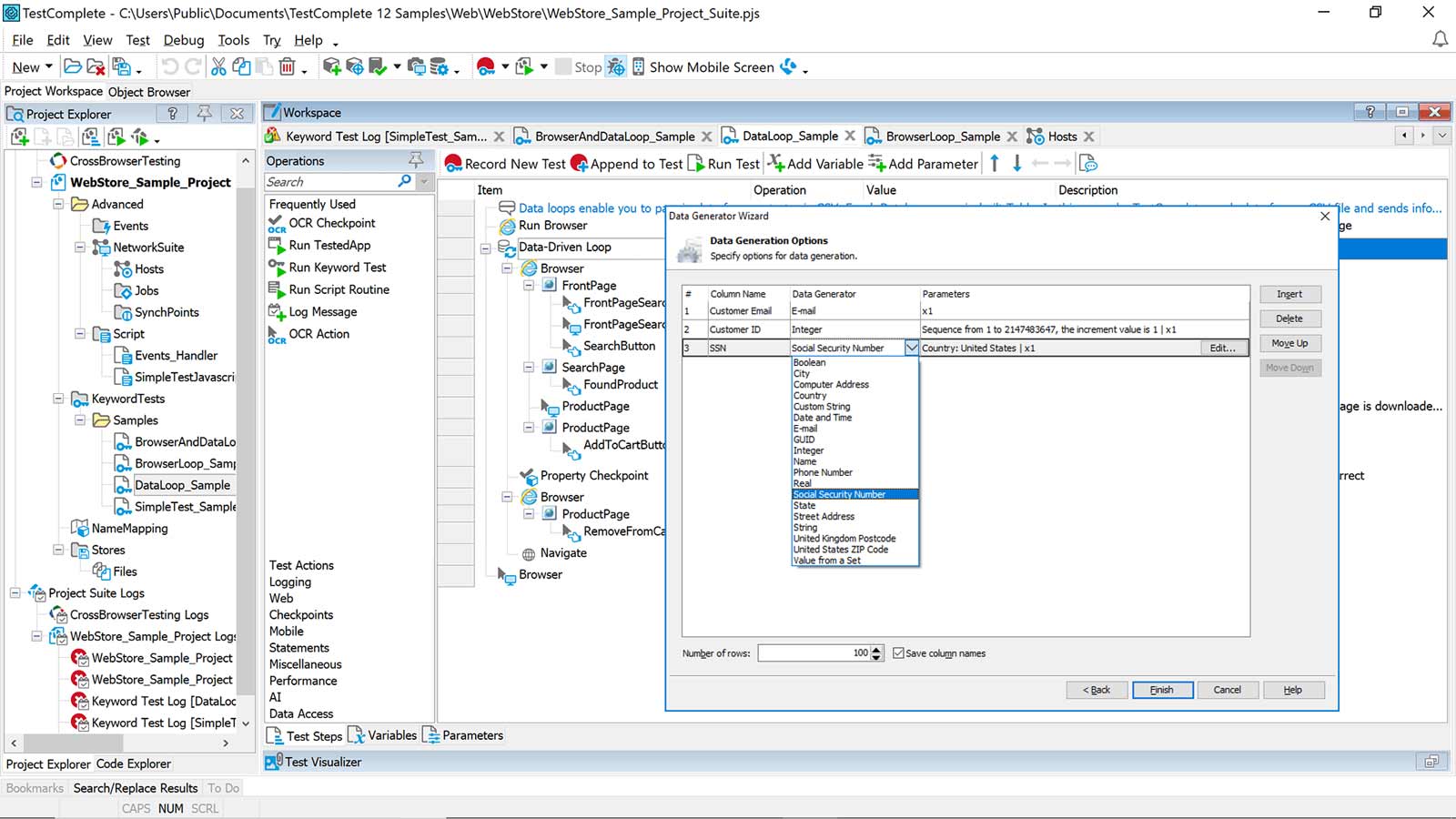Click the Finish button
This screenshot has width=1456, height=819.
tap(1161, 690)
